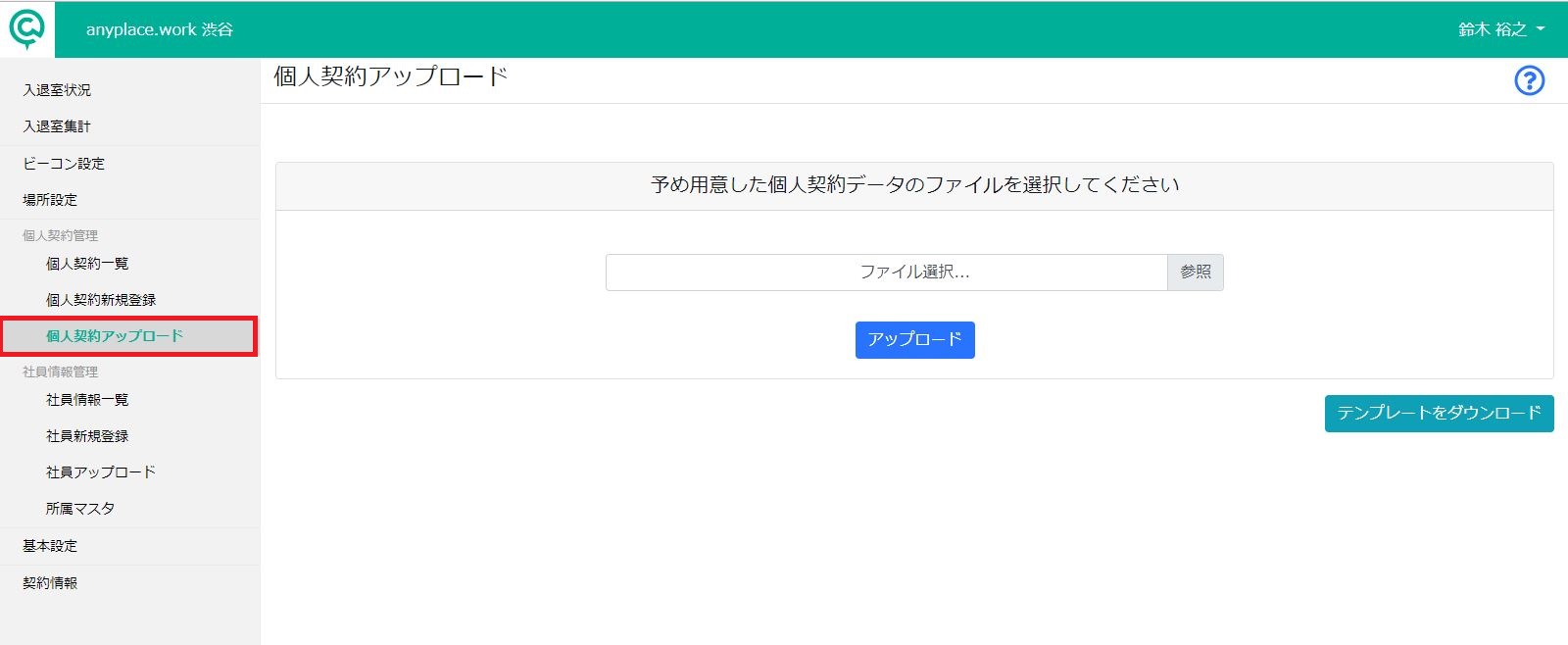The width and height of the screenshot is (1568, 645).
Task: Expand the 鈴木 裕之 user dropdown
Action: click(x=1501, y=29)
